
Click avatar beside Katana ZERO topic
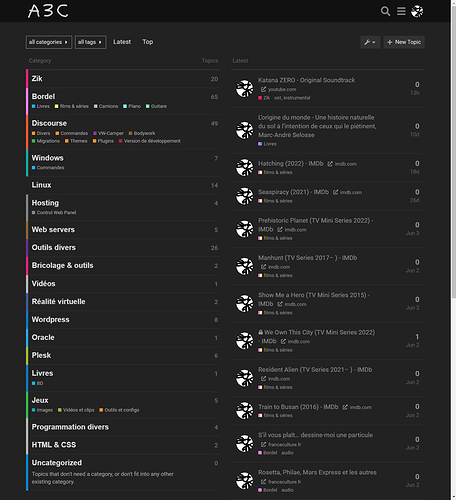(x=245, y=89)
